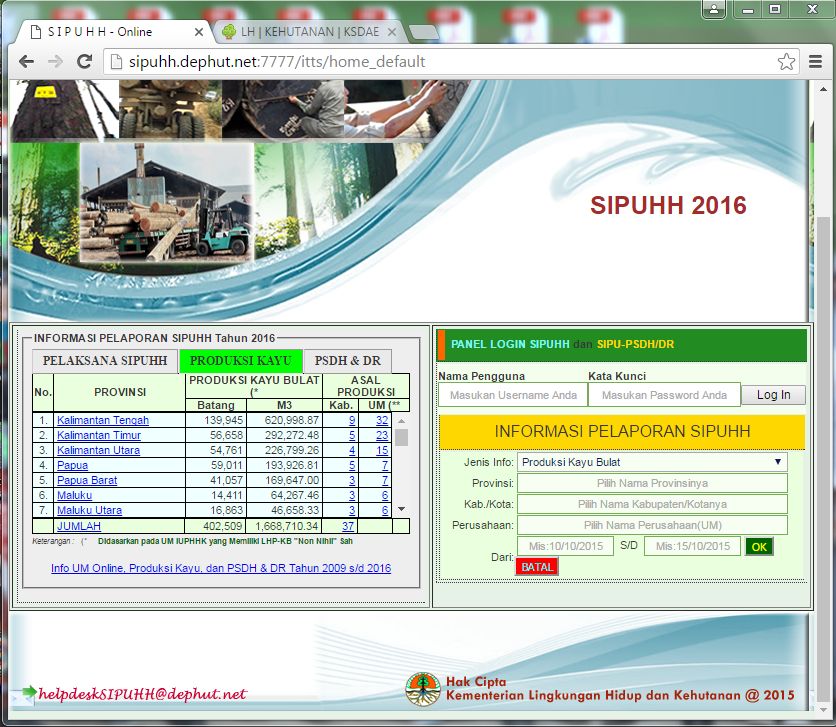Screen dimensions: 836x727
Task: Click the address bar URL
Action: (277, 62)
